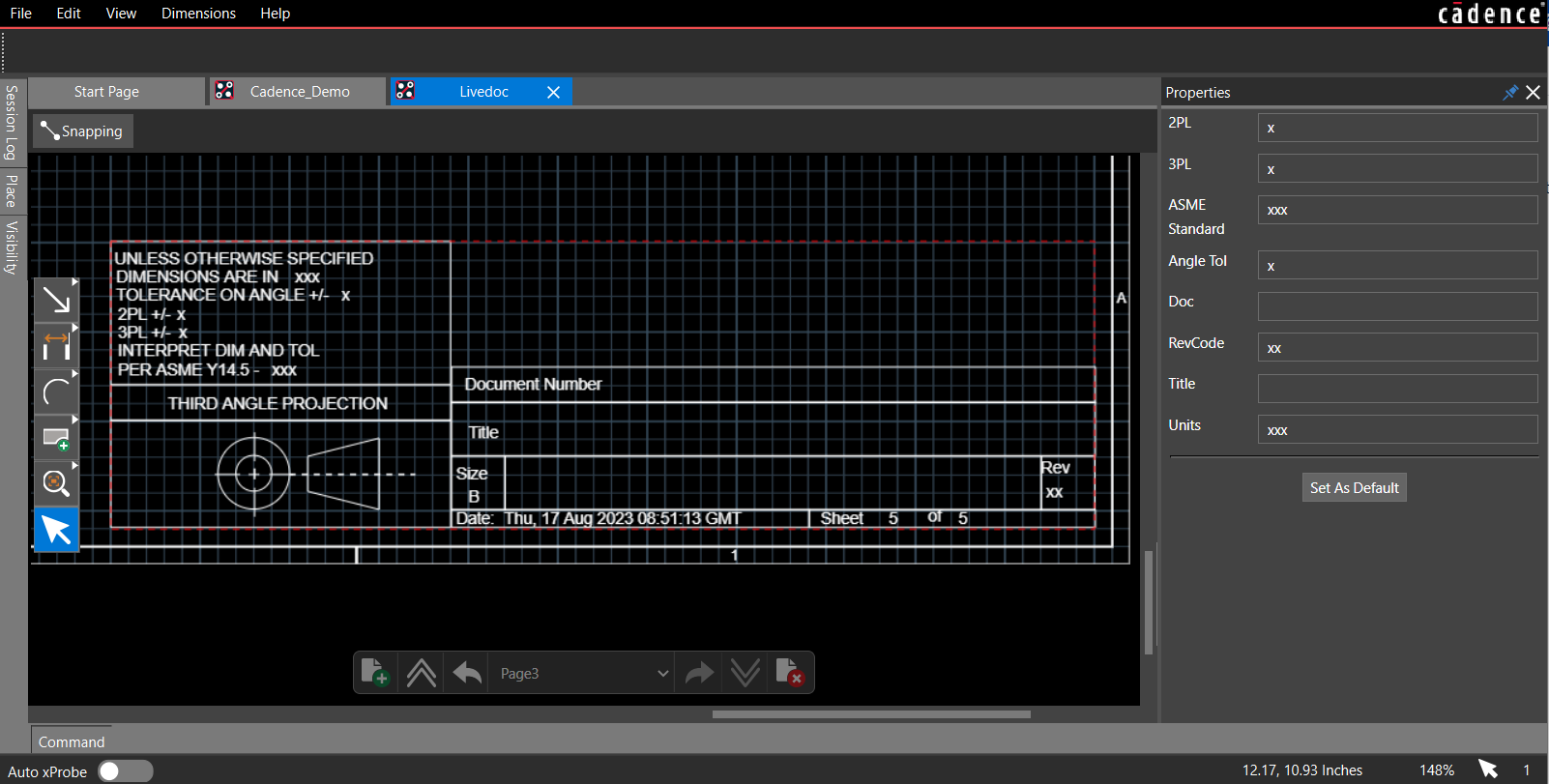Click the UNLESS OTHERWISE SPECIFIED note text

pos(244,258)
